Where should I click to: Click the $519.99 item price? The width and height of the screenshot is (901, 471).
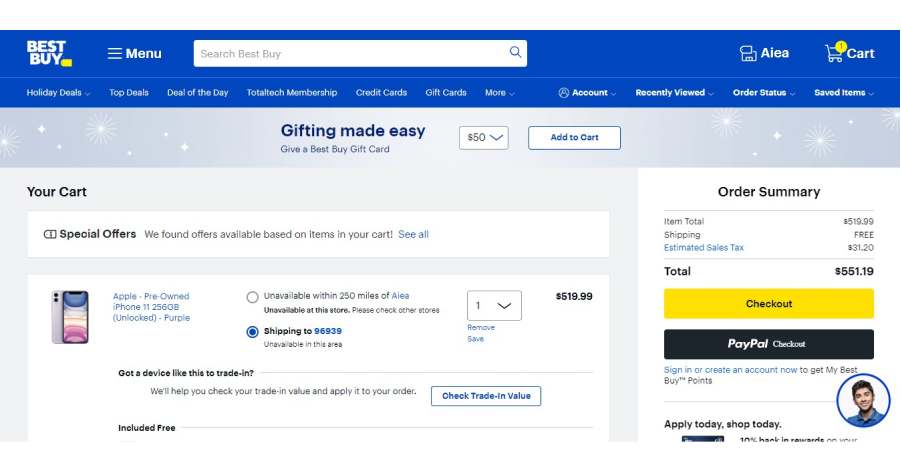[x=573, y=296]
